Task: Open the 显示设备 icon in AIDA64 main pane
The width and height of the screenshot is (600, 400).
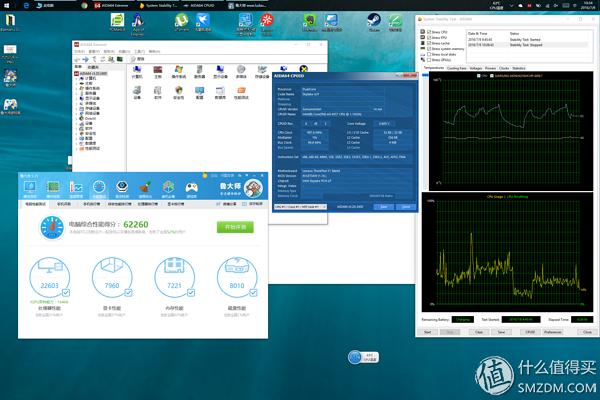Action: pos(220,71)
